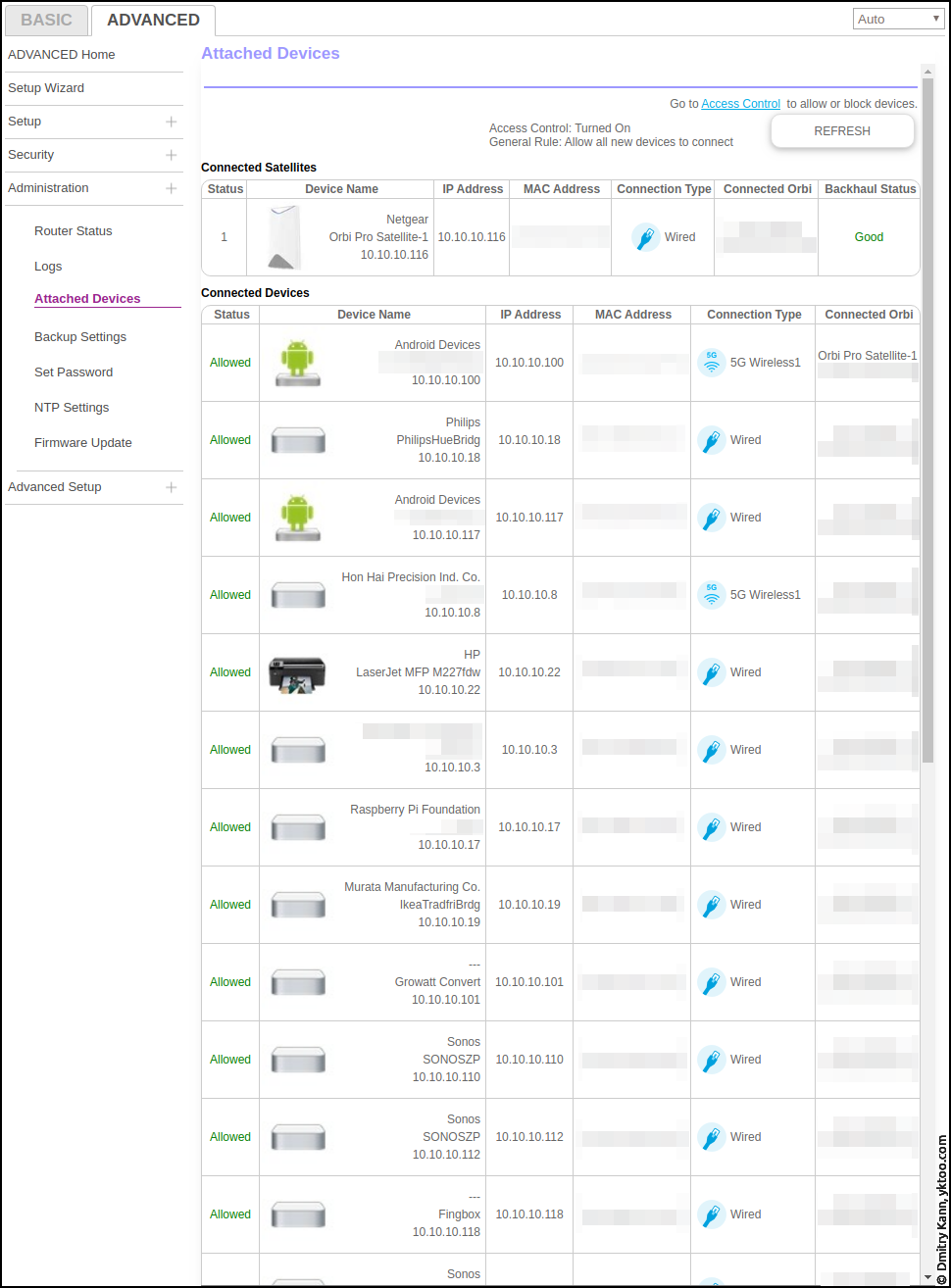Click the SONOSZP 10.10.10.112 device icon
The image size is (951, 1288).
297,1137
